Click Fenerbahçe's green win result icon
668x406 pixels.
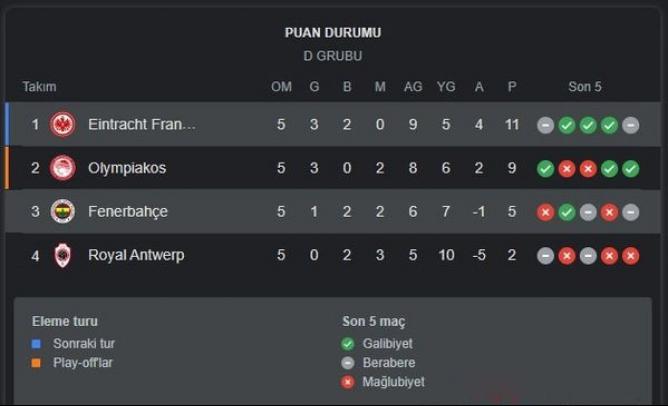(566, 212)
